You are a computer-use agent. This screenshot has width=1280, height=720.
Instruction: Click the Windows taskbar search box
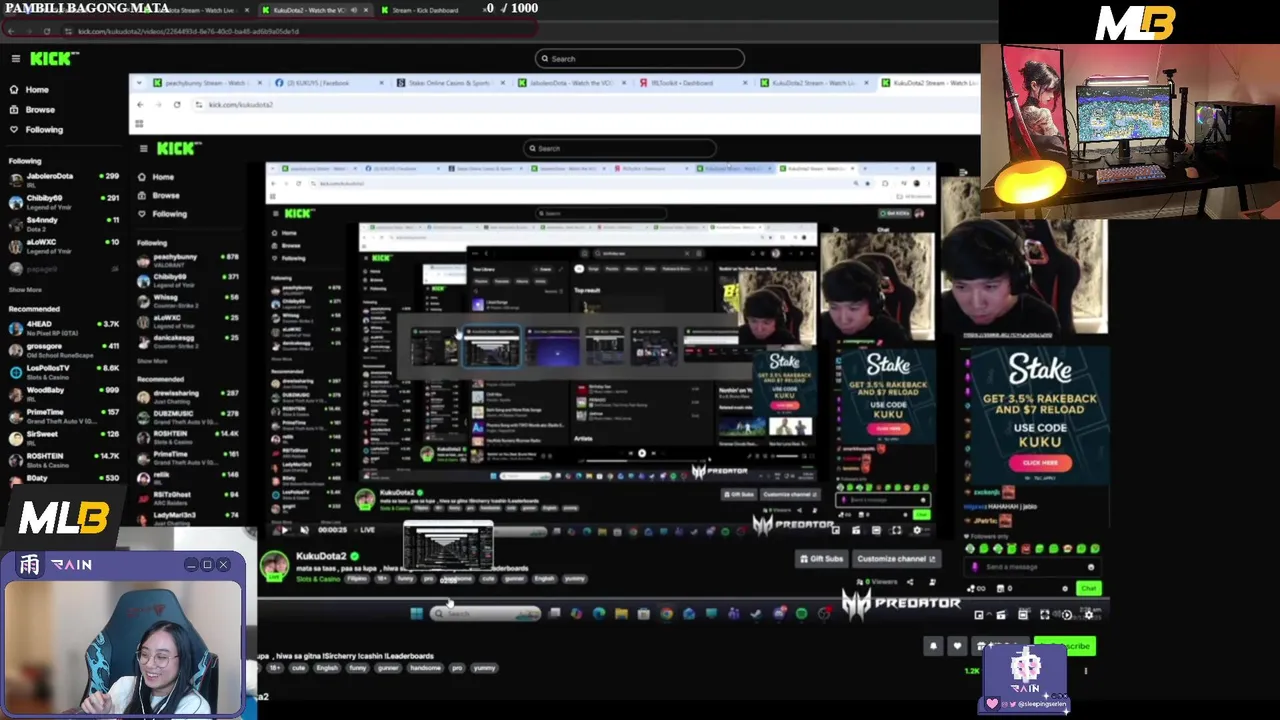[486, 614]
